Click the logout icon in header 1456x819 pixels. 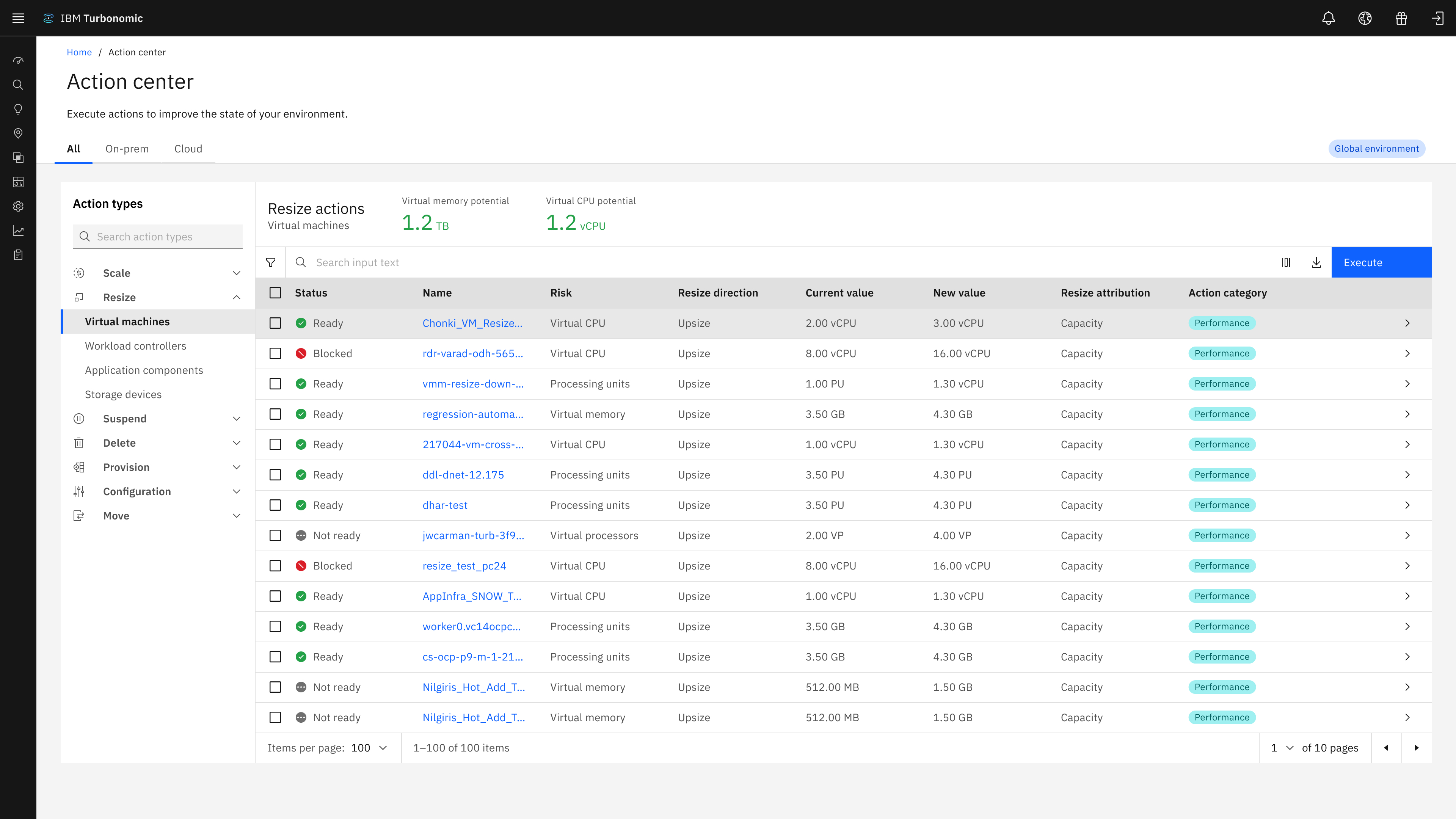tap(1437, 18)
